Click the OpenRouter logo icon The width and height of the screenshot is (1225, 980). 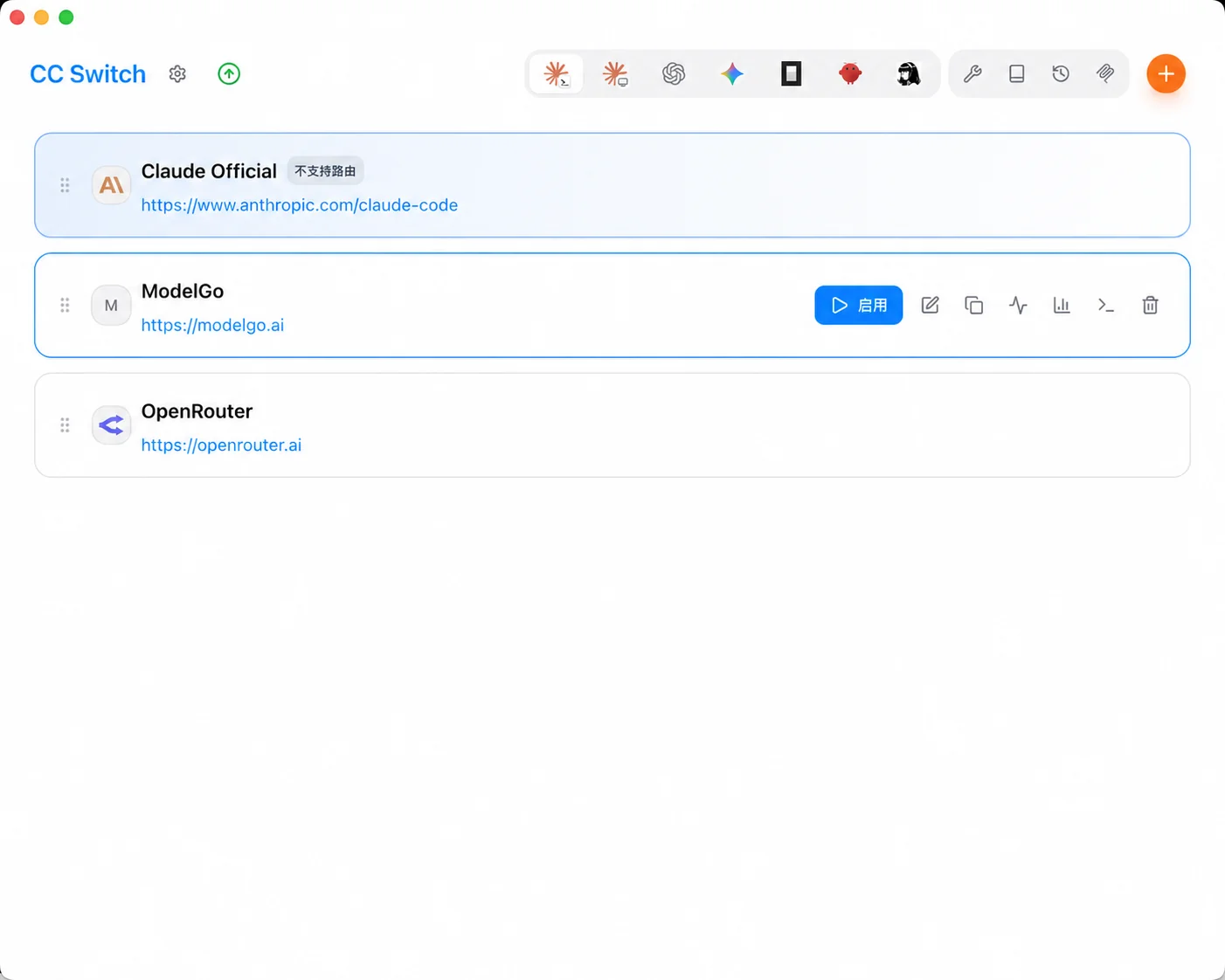click(111, 425)
